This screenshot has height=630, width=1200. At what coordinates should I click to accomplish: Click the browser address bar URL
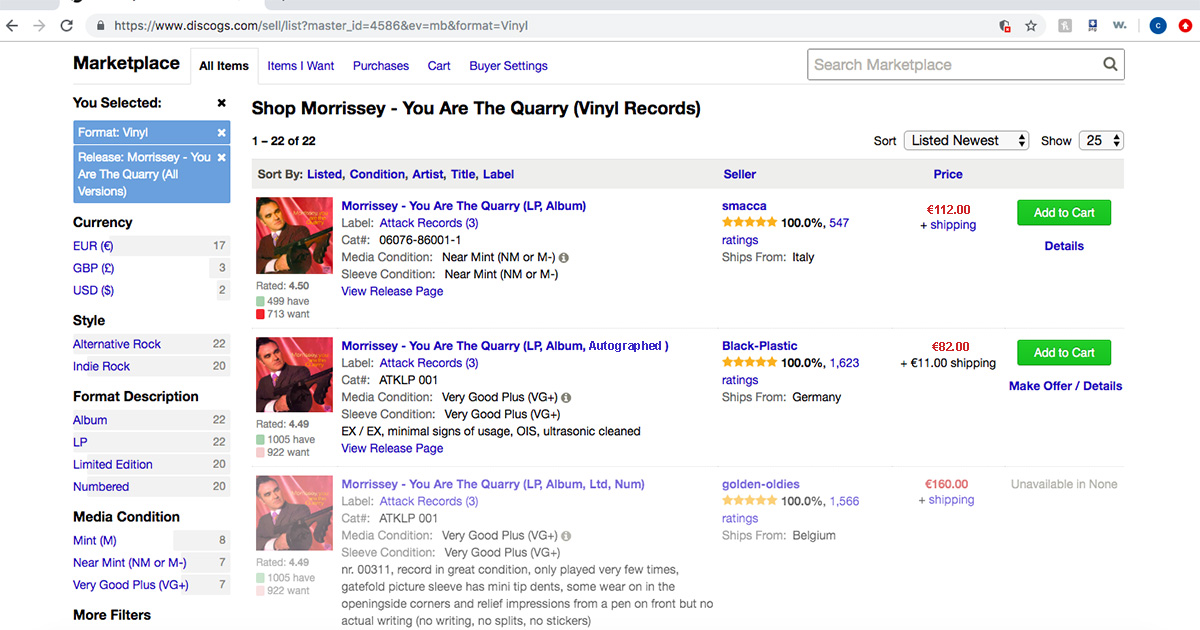coord(321,26)
